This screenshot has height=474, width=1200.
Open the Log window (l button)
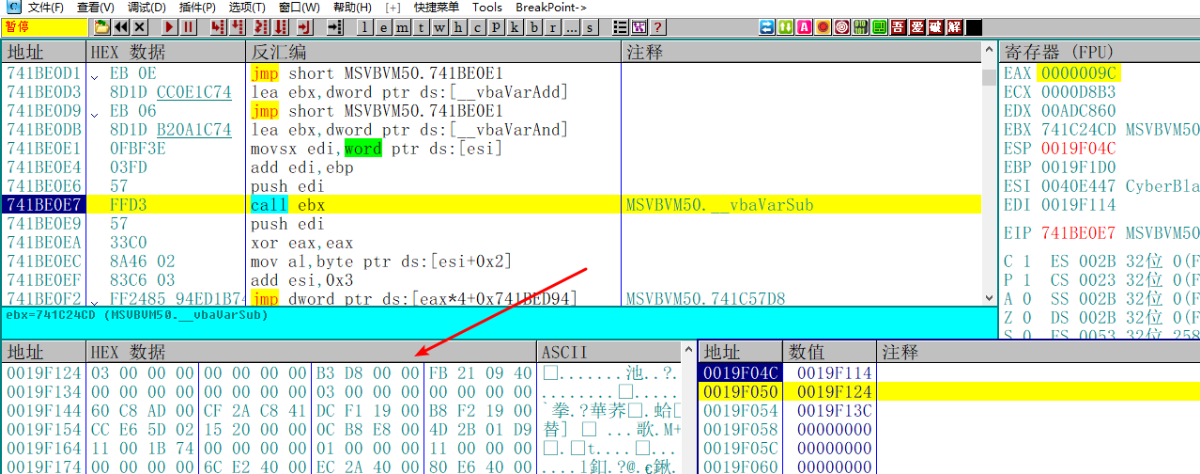365,26
